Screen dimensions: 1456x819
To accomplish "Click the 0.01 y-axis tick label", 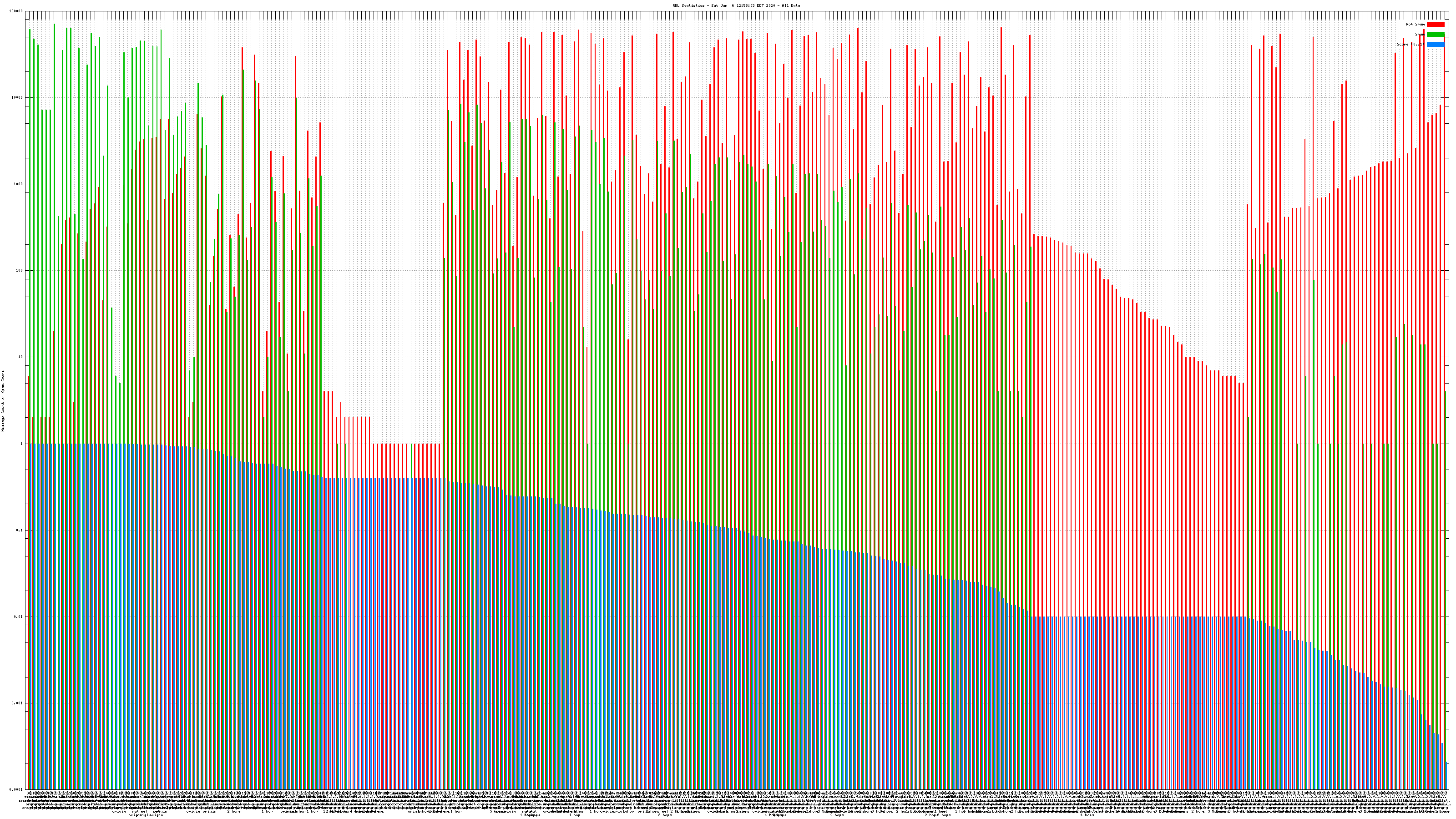I will (19, 617).
